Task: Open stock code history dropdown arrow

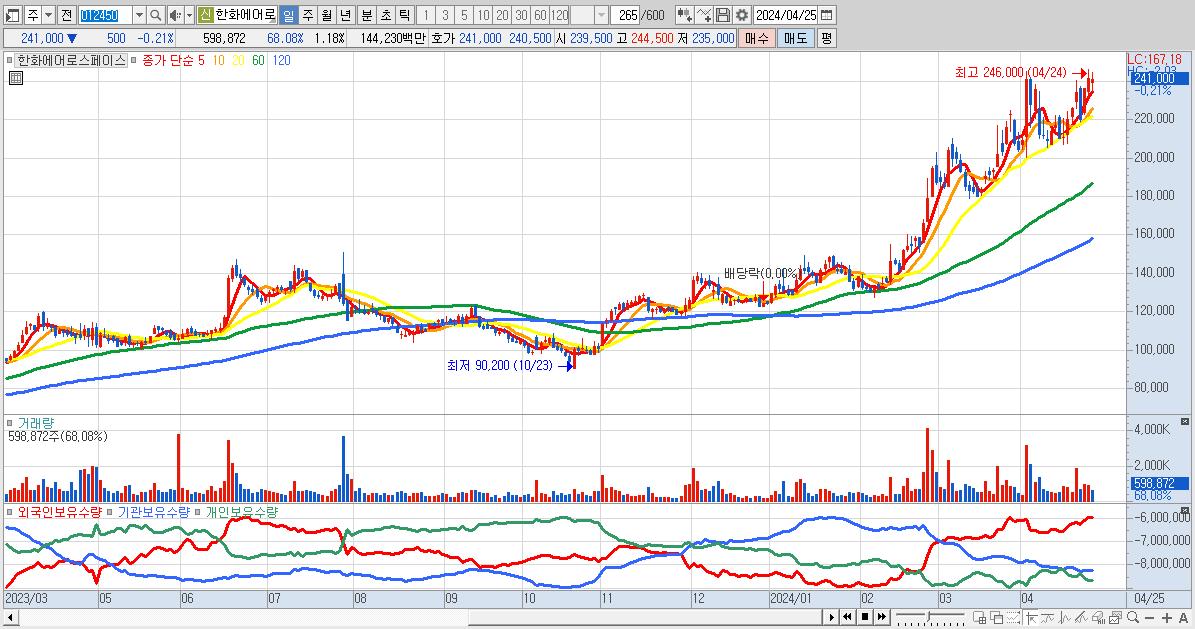Action: [139, 15]
